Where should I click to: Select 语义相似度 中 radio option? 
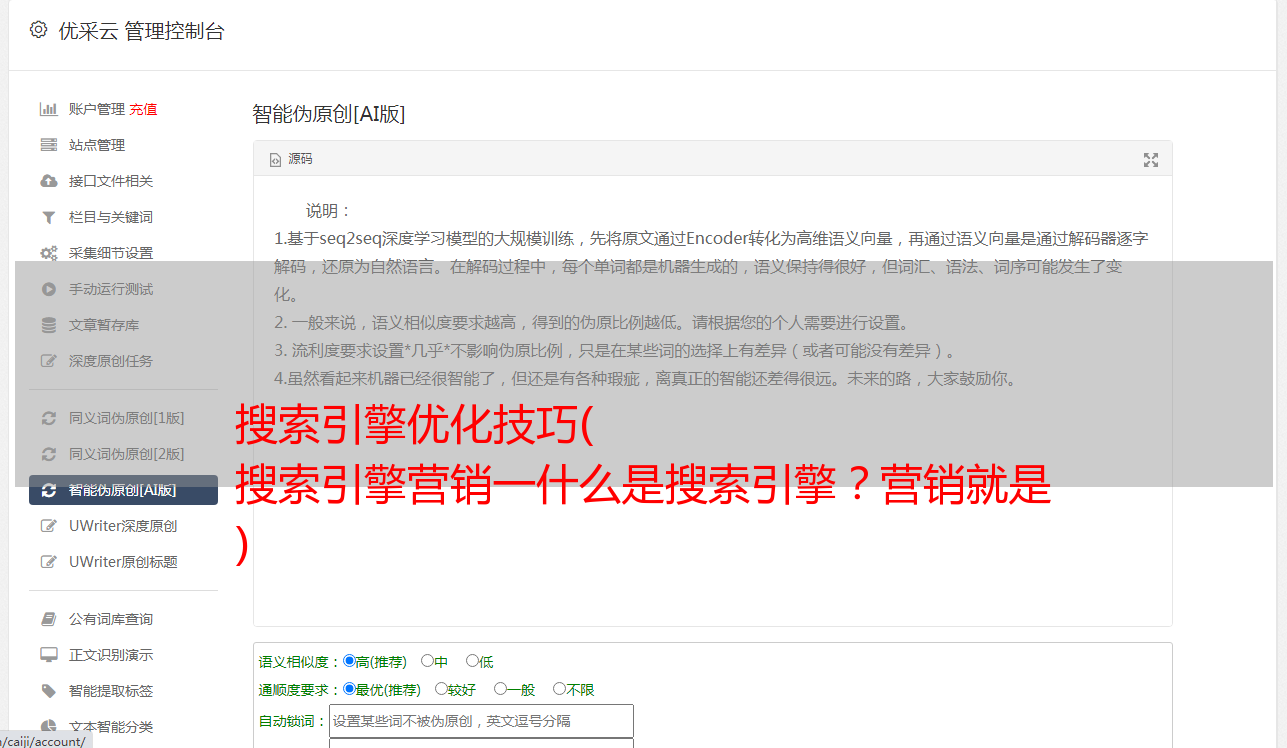[x=427, y=661]
